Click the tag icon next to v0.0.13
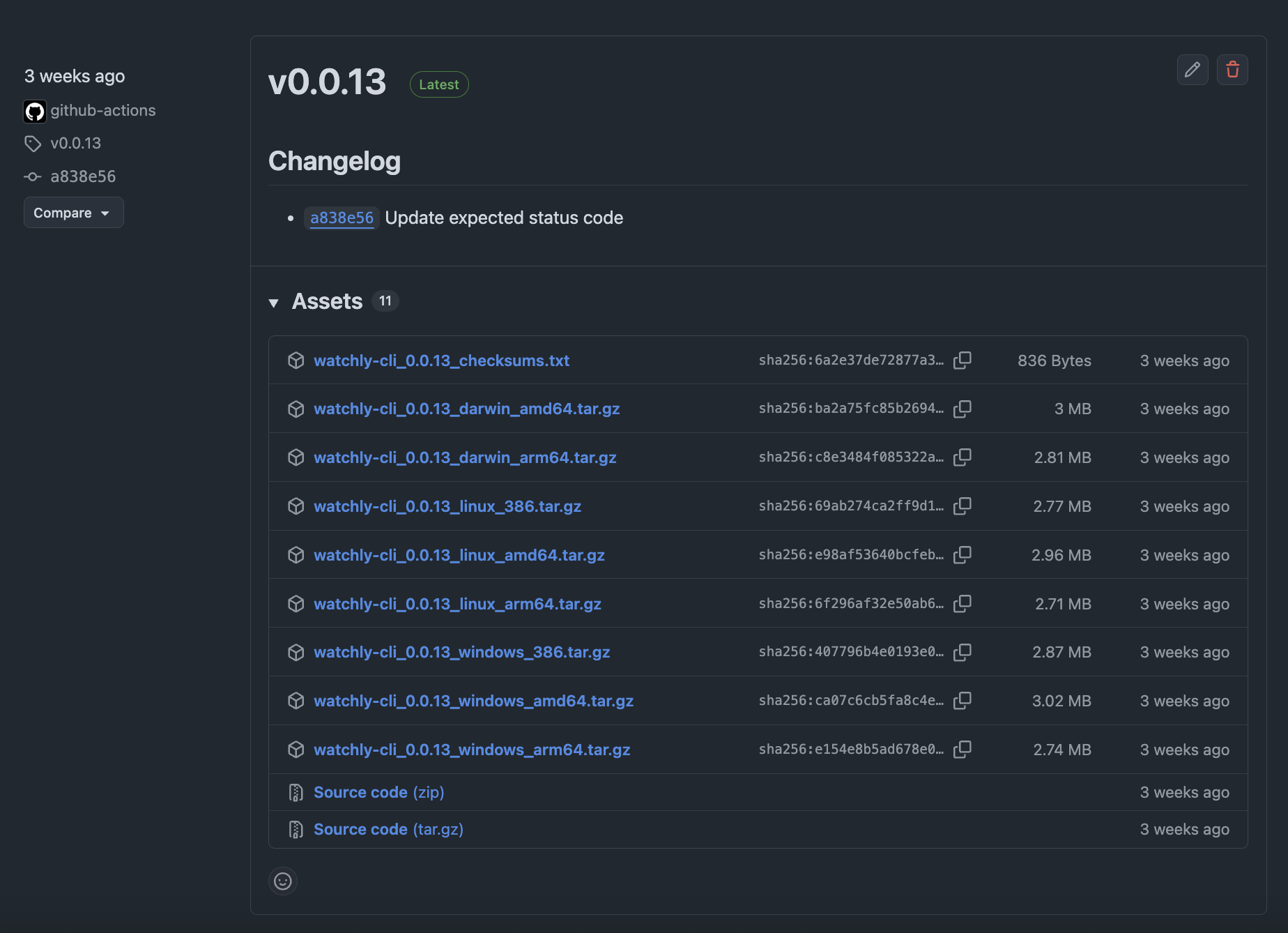Image resolution: width=1288 pixels, height=933 pixels. click(33, 143)
